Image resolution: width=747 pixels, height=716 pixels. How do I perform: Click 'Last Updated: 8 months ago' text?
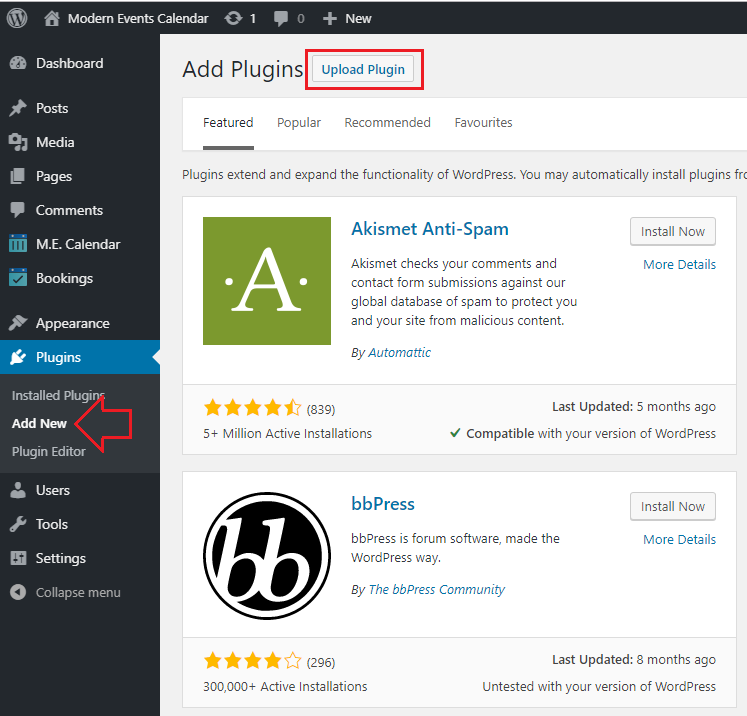click(634, 660)
